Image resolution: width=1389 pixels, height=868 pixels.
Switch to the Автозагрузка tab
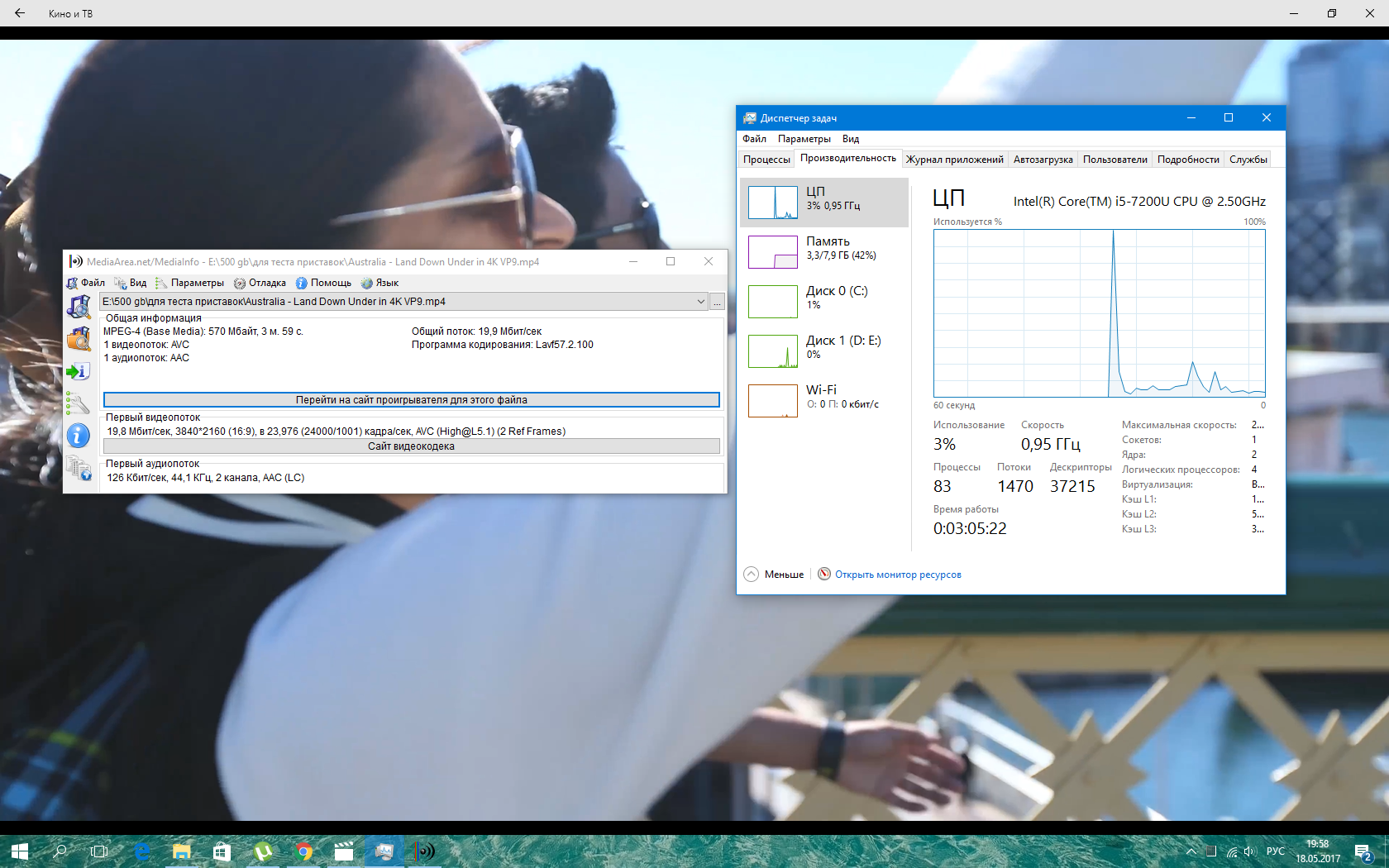point(1043,160)
